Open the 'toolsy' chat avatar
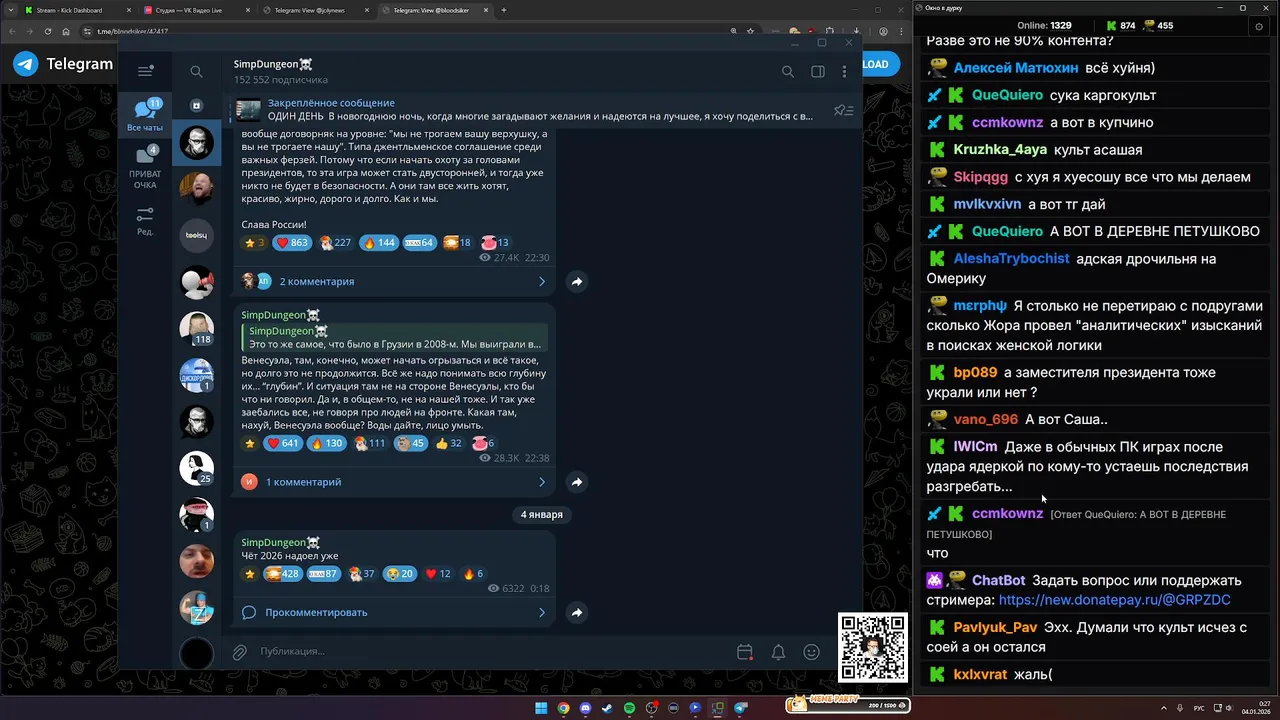Image resolution: width=1280 pixels, height=720 pixels. click(x=196, y=235)
